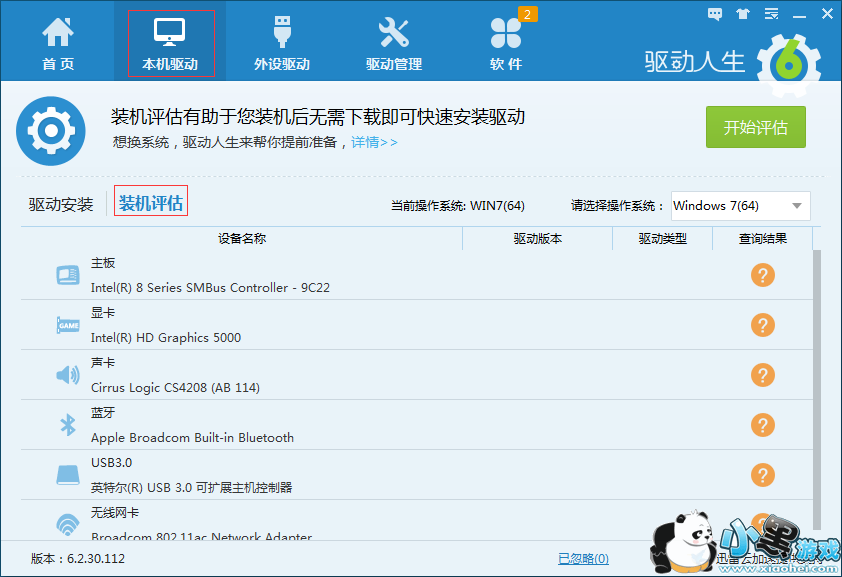The height and width of the screenshot is (577, 842).
Task: Click the 驱动版本 column header
Action: (x=538, y=238)
